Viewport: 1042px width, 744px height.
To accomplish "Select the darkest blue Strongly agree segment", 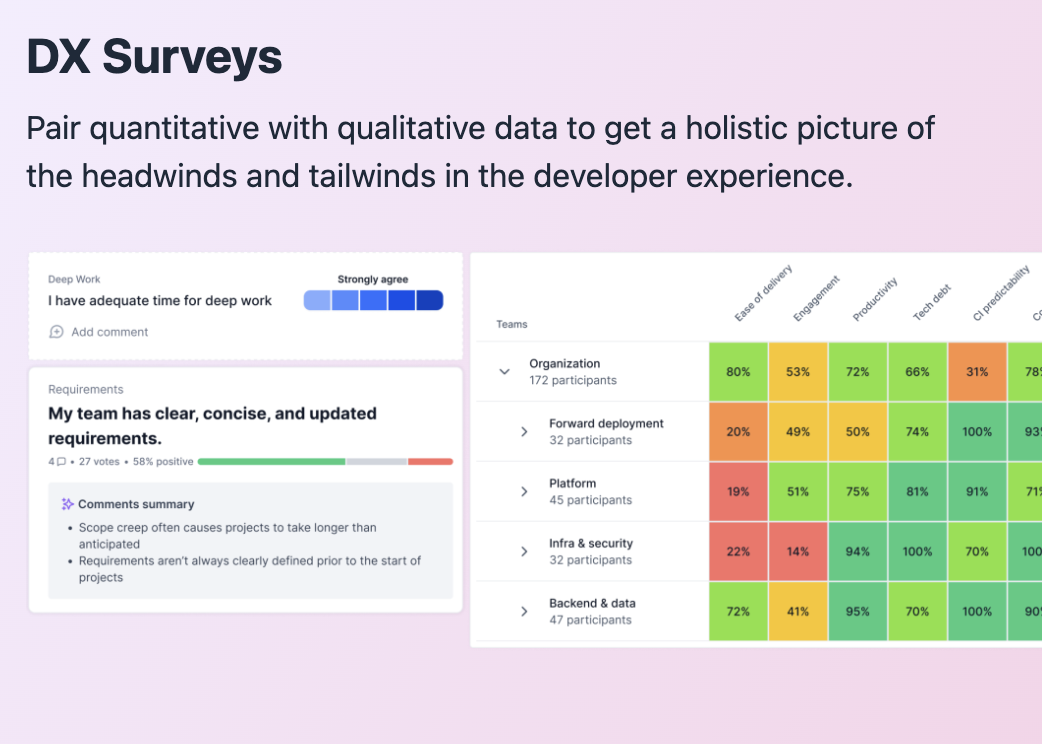I will (430, 301).
